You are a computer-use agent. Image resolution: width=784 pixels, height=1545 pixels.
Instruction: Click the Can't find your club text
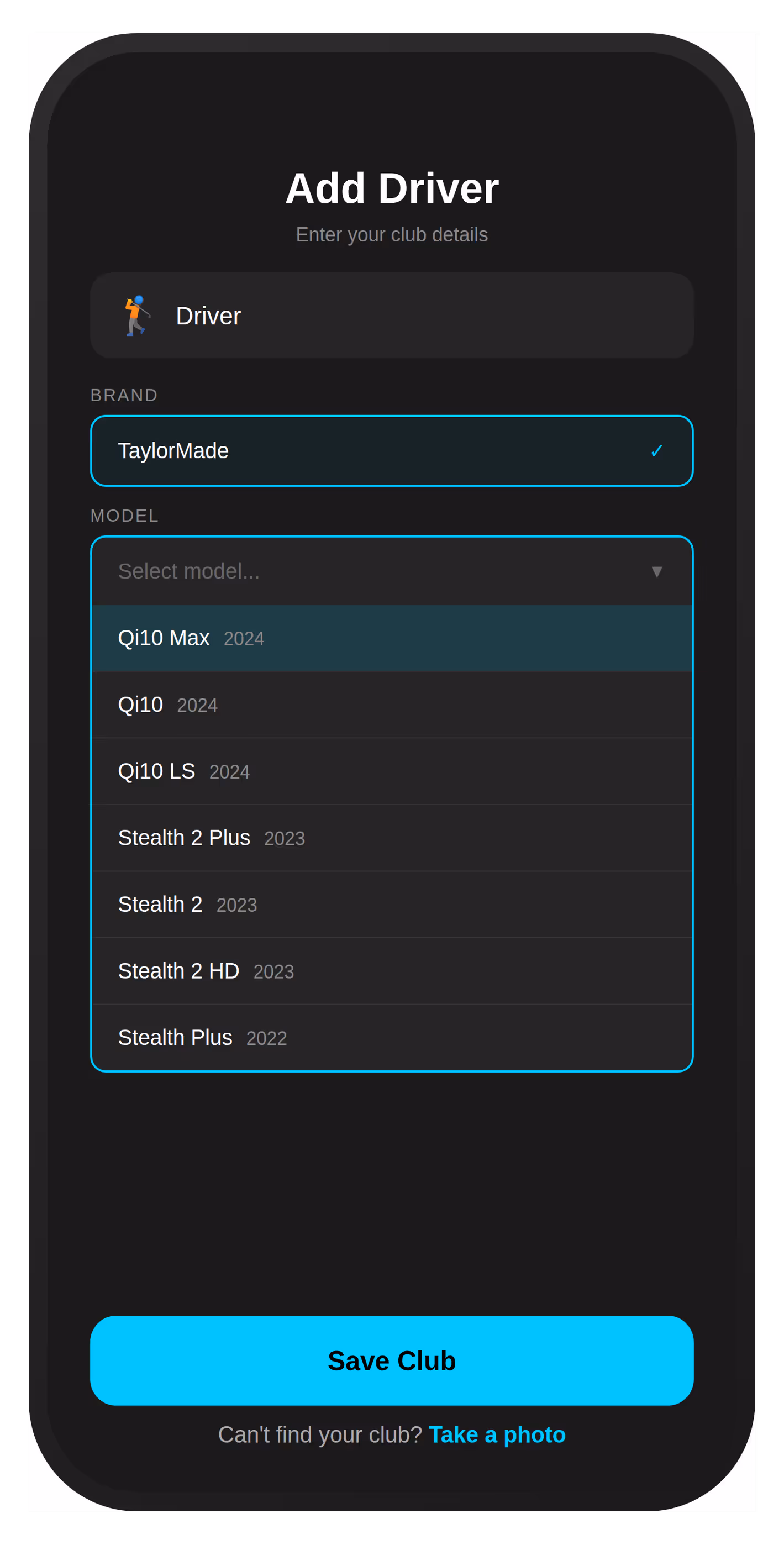click(x=320, y=1434)
